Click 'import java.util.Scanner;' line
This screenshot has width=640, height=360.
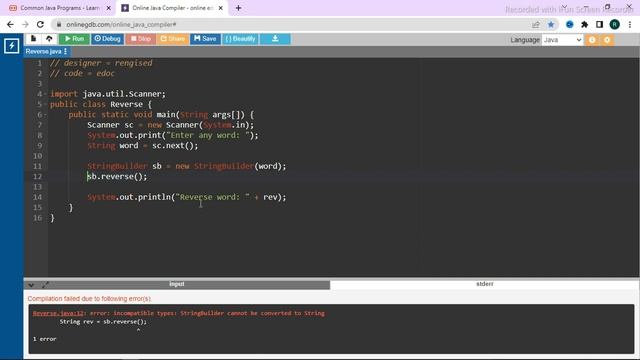108,94
